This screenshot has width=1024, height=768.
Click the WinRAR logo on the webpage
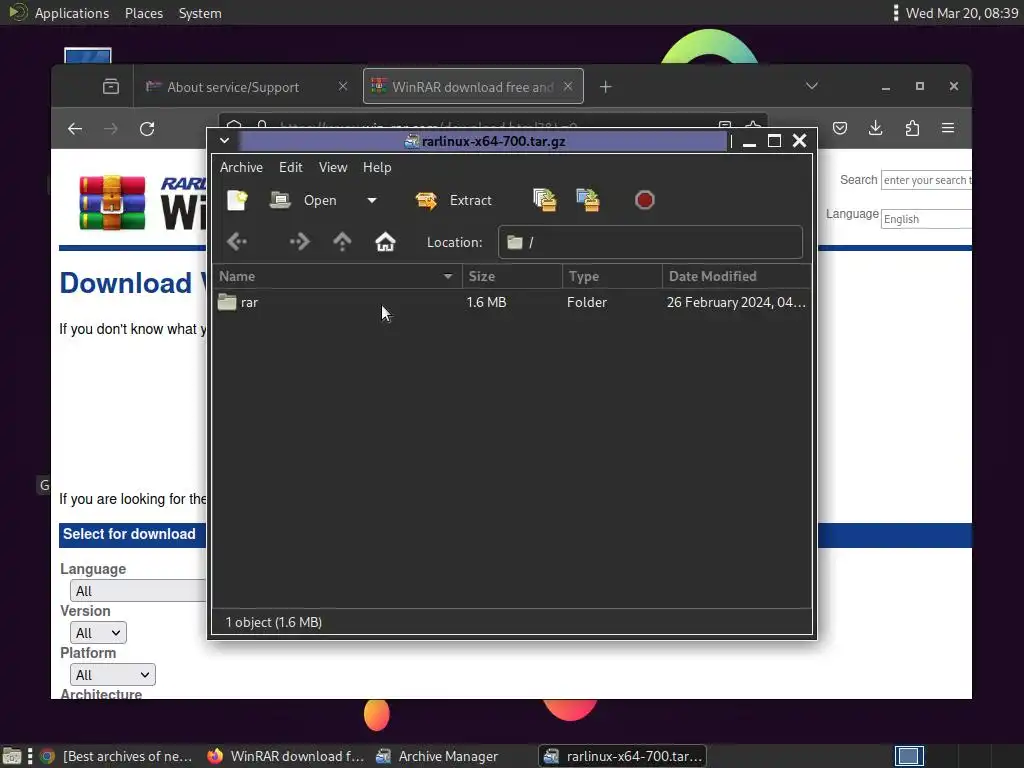click(142, 202)
